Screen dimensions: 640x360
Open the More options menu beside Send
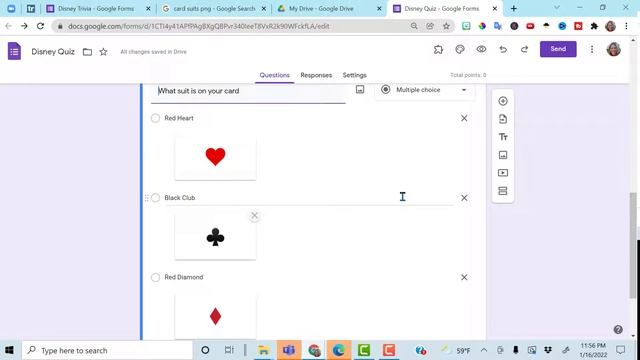point(592,49)
